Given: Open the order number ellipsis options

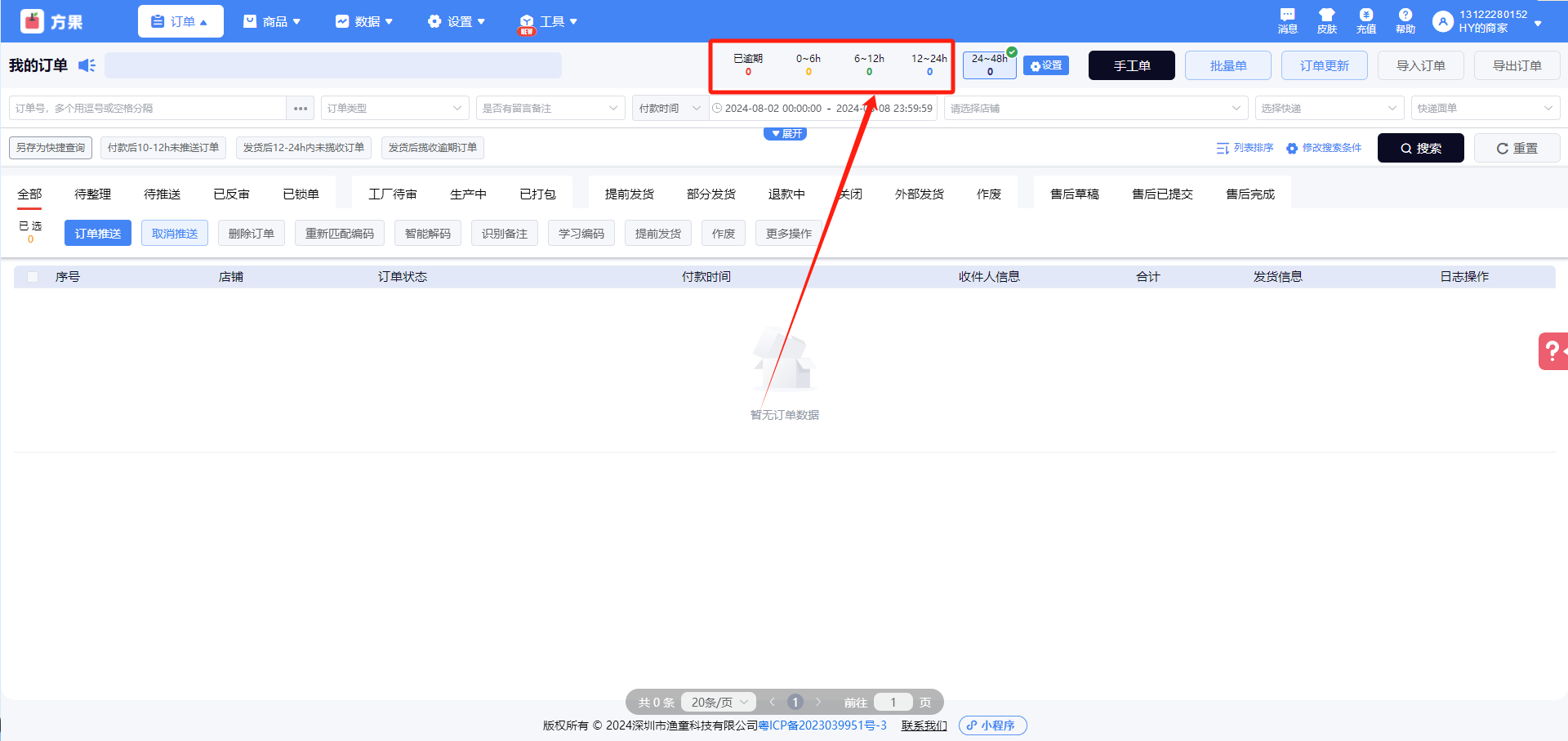Looking at the screenshot, I should point(301,108).
